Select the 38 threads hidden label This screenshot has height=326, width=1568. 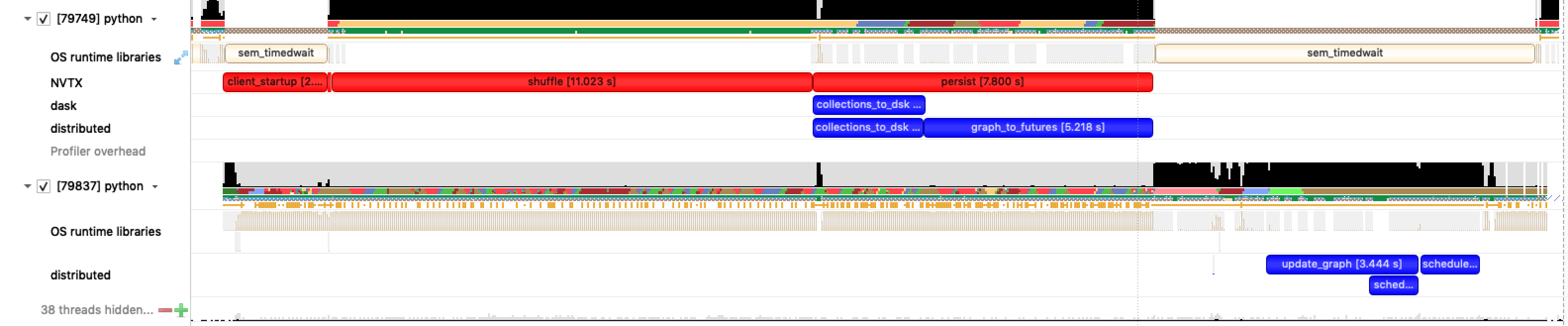pos(97,310)
